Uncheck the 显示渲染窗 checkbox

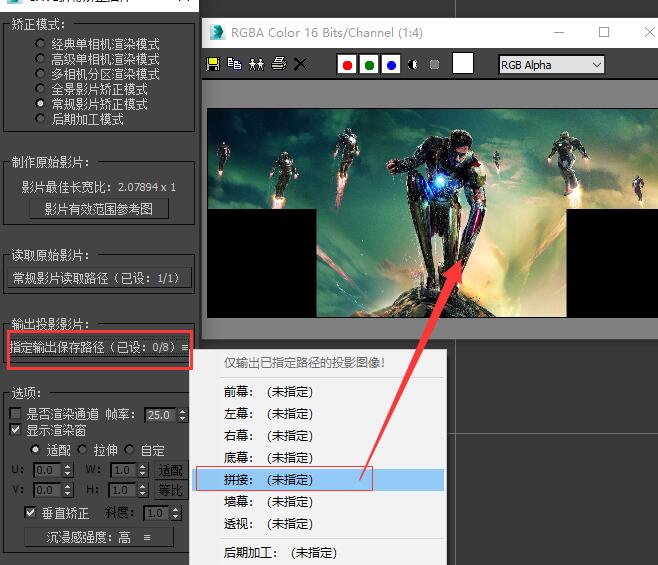15,430
